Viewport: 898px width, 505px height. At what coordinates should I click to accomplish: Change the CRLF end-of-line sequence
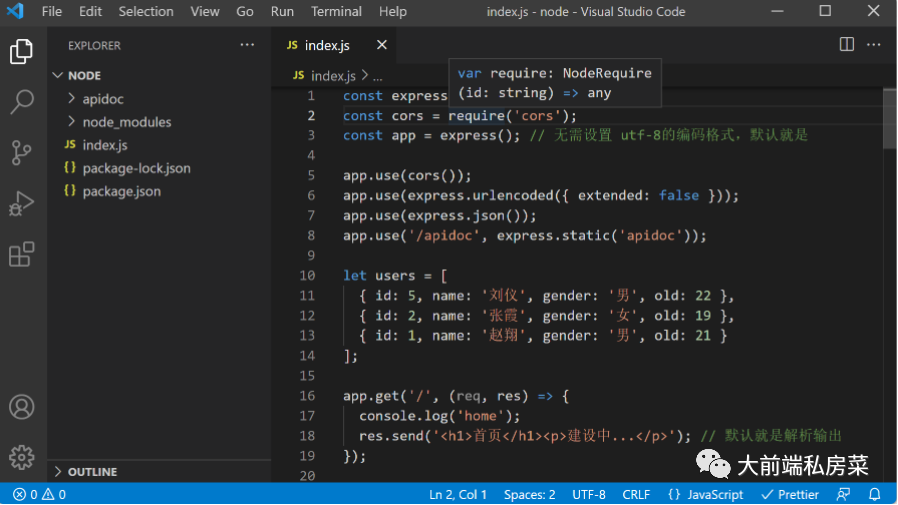(636, 494)
